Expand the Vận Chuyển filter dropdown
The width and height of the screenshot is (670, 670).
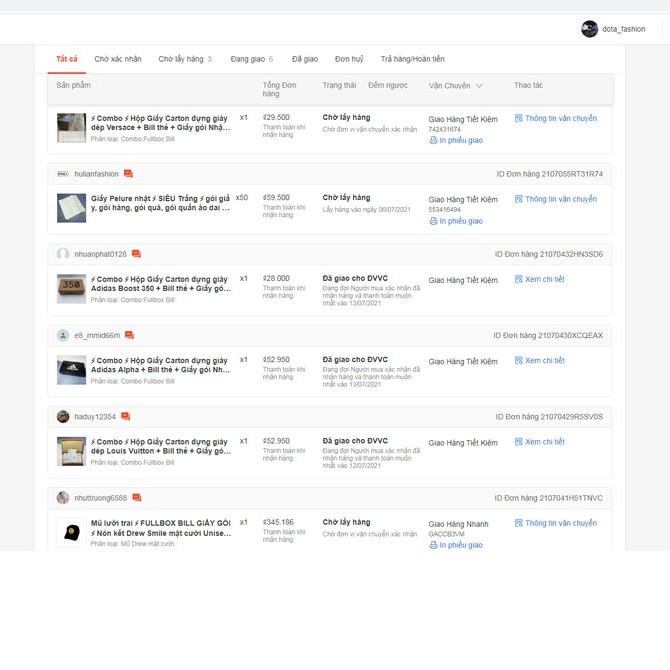click(479, 86)
